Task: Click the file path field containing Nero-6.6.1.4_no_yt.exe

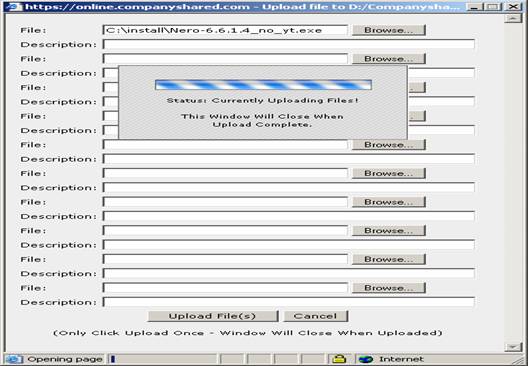Action: coord(225,30)
